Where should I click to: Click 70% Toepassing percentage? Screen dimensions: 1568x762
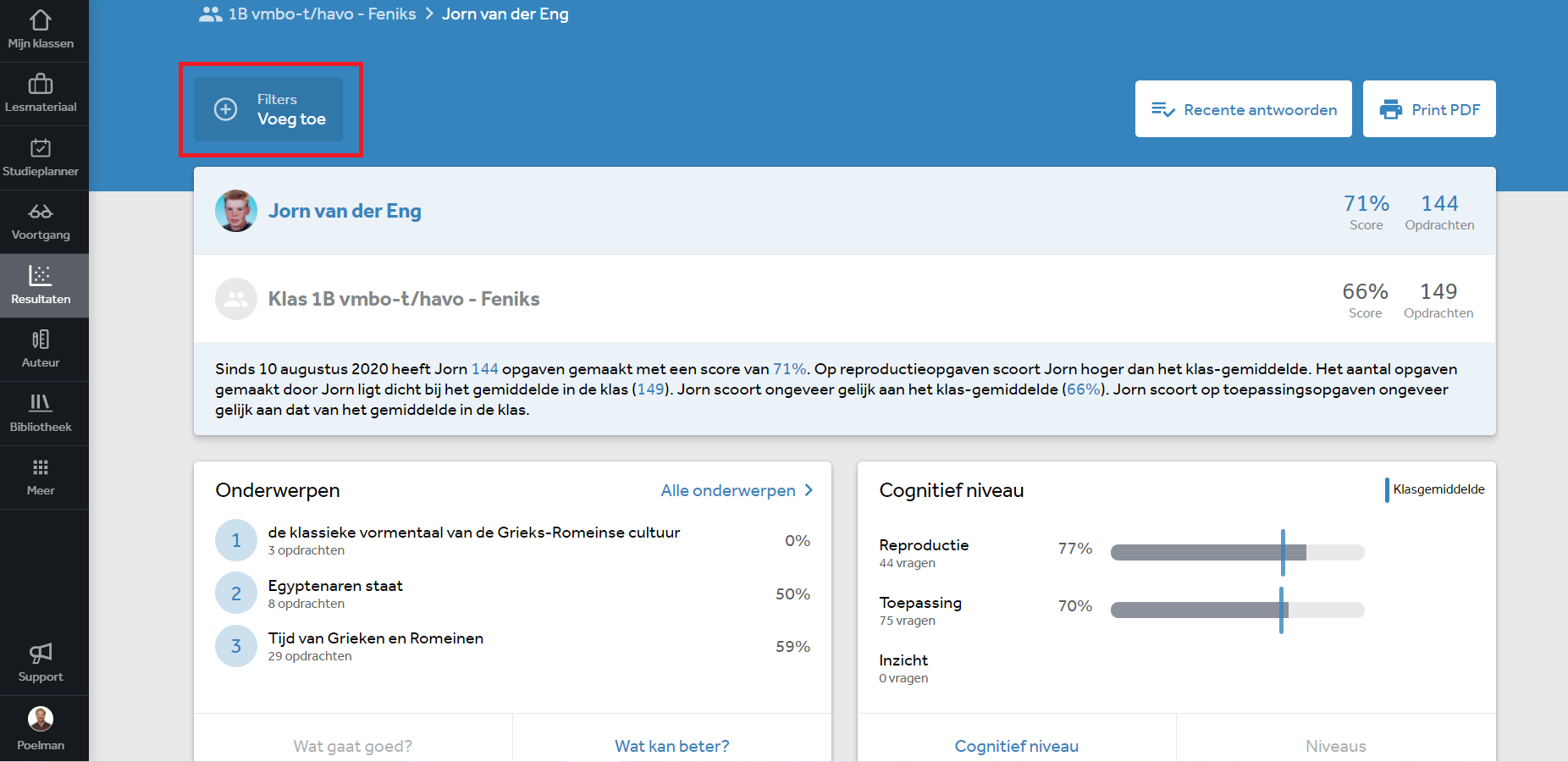click(1075, 605)
